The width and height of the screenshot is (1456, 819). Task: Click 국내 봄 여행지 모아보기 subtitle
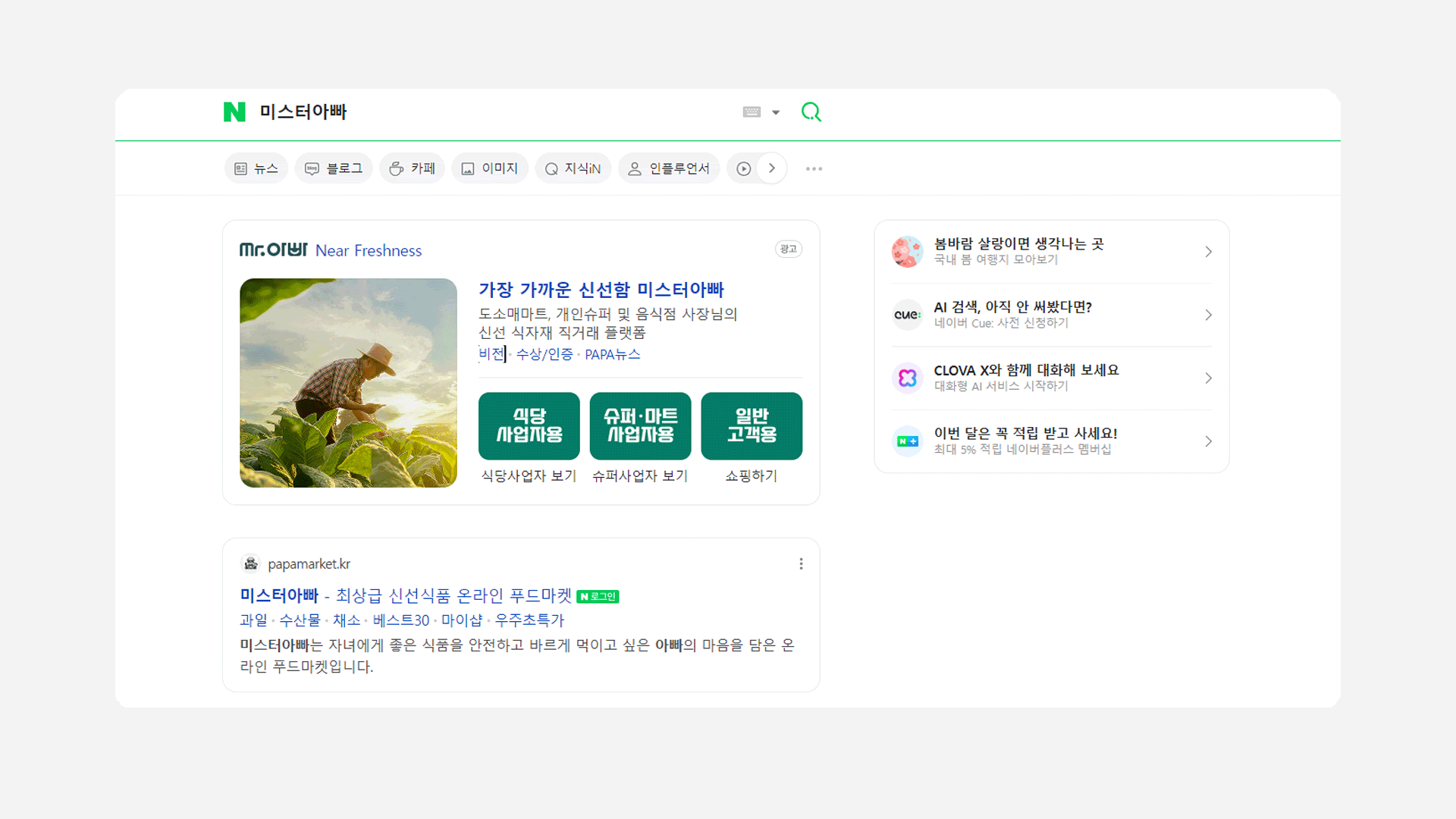coord(996,259)
